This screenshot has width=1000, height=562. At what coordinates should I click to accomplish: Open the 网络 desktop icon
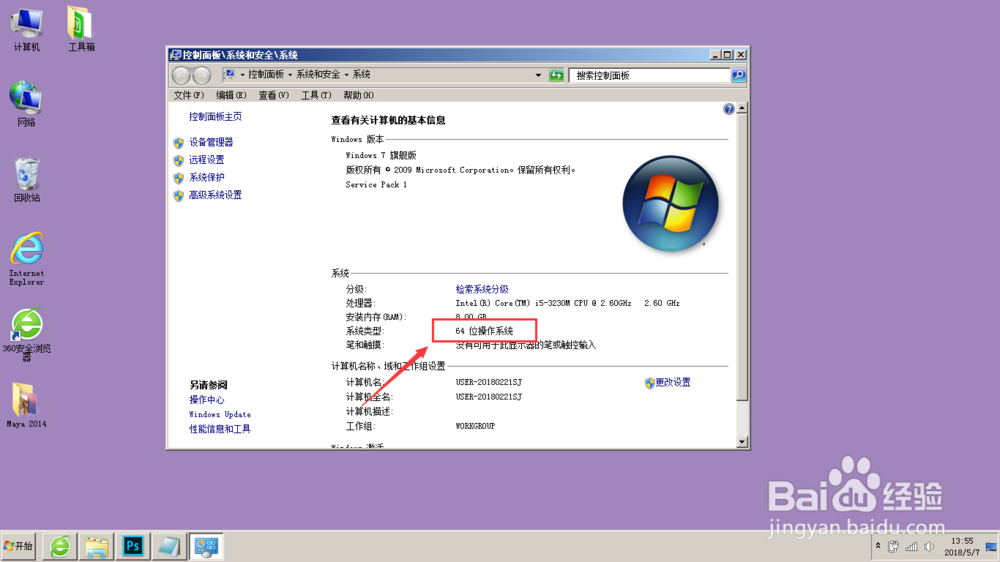point(26,103)
